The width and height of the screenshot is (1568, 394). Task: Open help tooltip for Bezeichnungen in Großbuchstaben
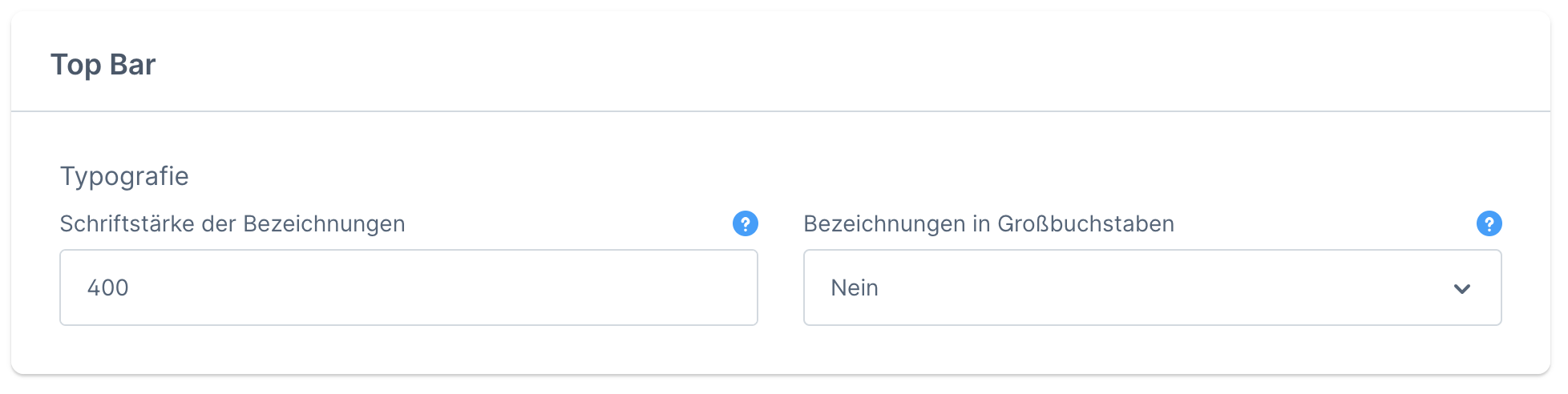[1489, 223]
